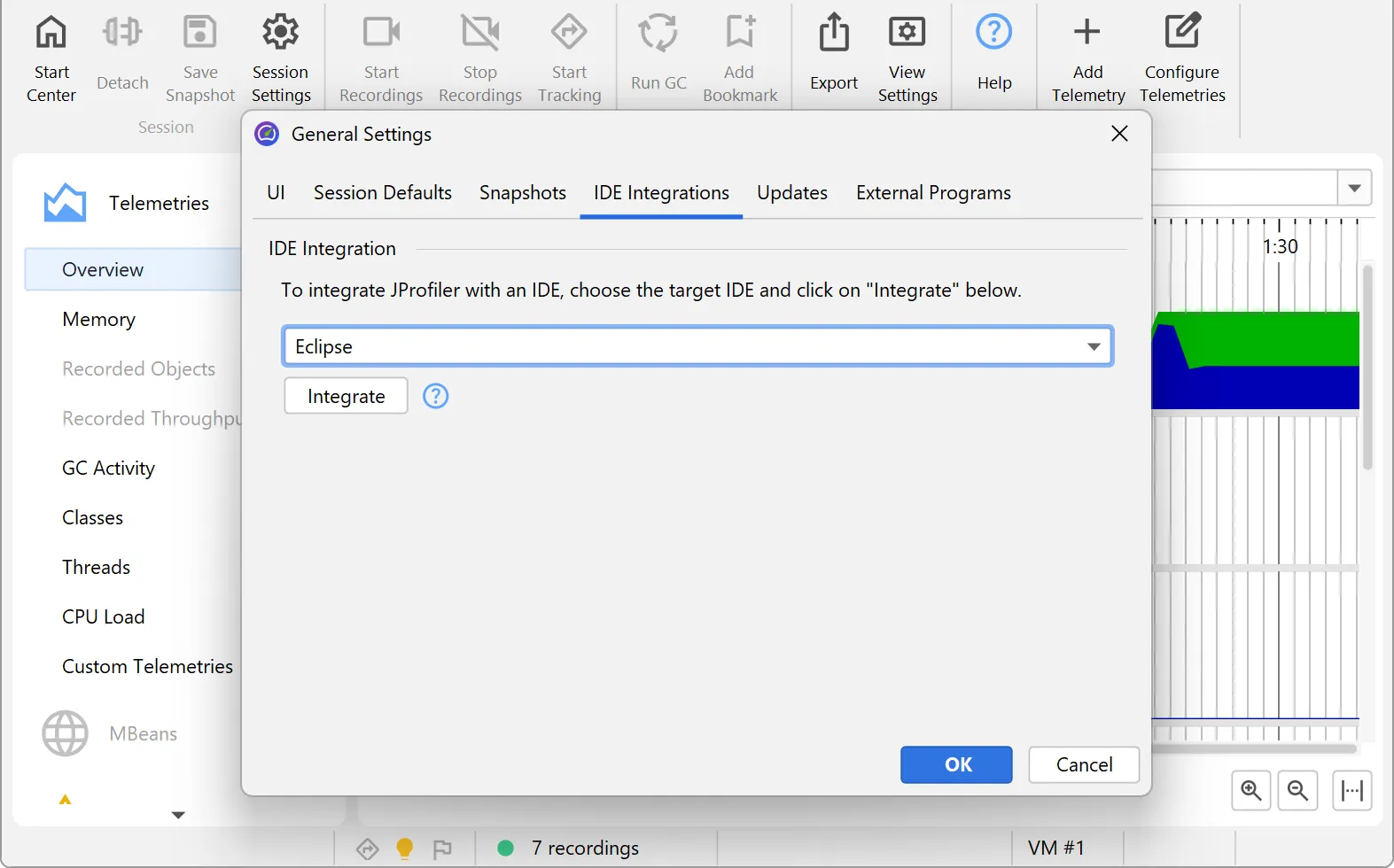Select Recorded Throughput in sidebar

[151, 418]
